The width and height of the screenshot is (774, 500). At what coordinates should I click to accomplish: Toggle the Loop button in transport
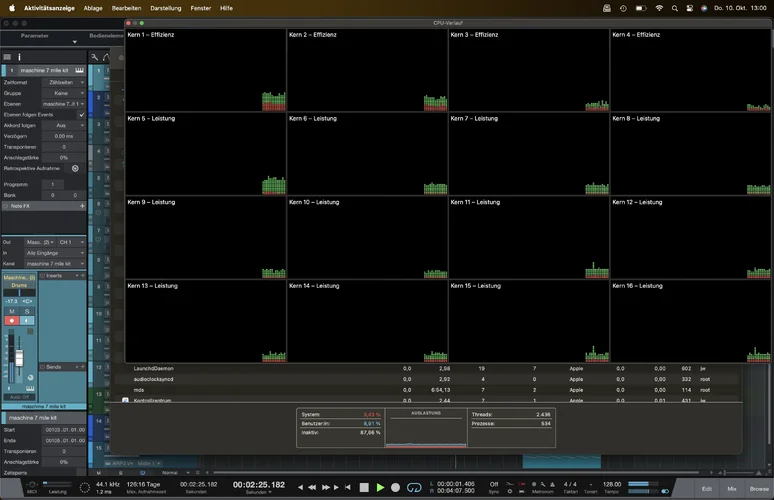click(414, 487)
